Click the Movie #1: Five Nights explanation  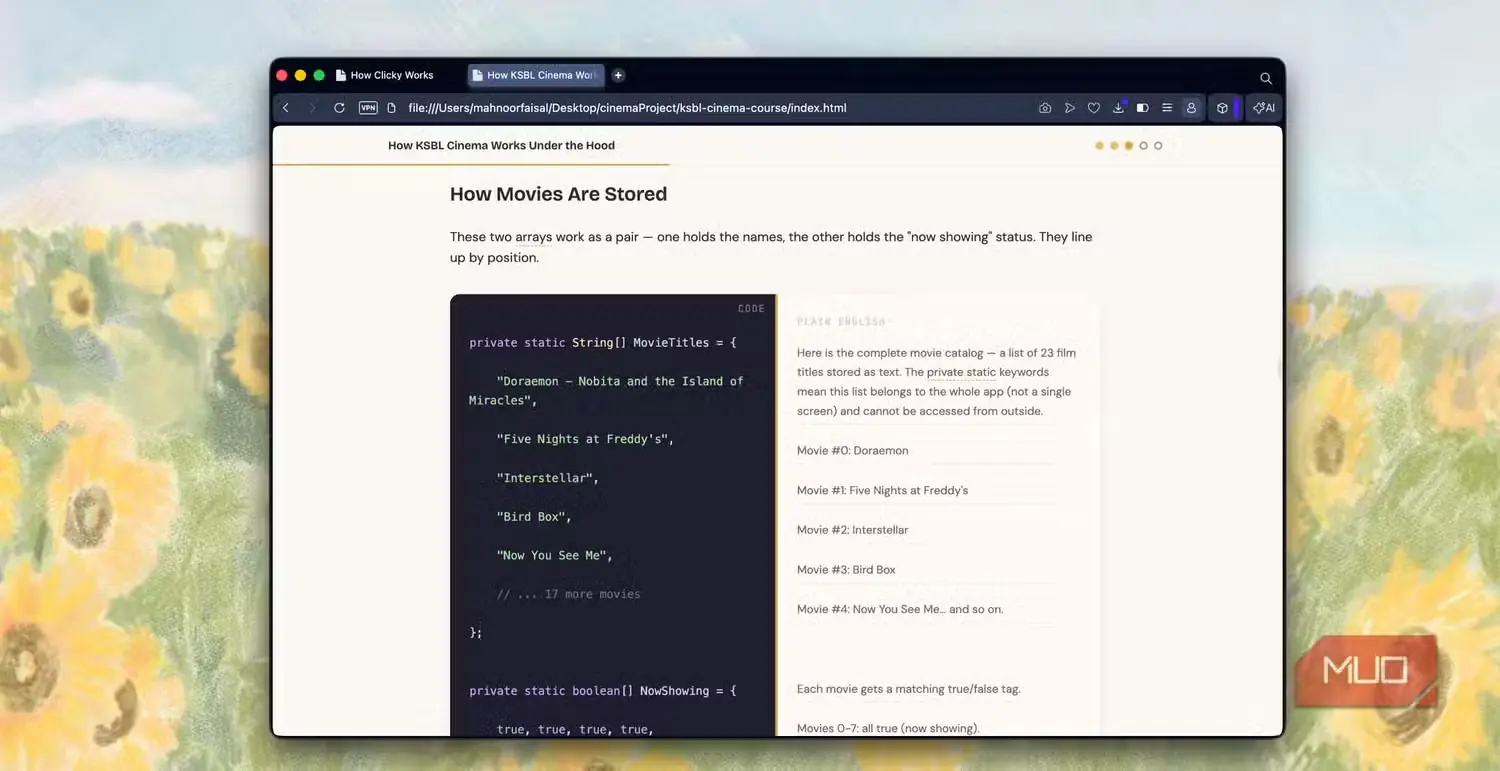tap(882, 491)
